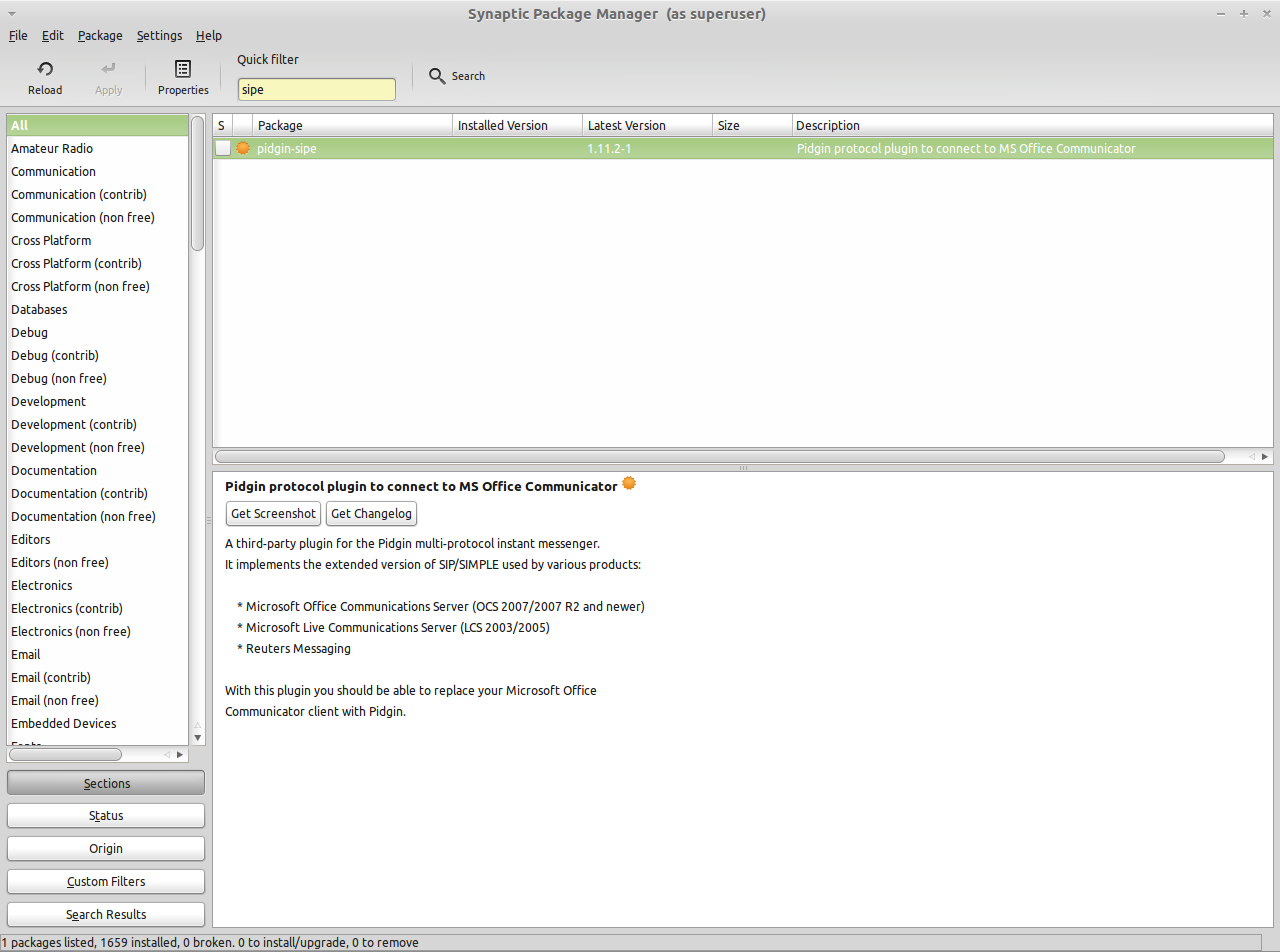Click the Get Screenshot button
The image size is (1280, 952).
[273, 513]
